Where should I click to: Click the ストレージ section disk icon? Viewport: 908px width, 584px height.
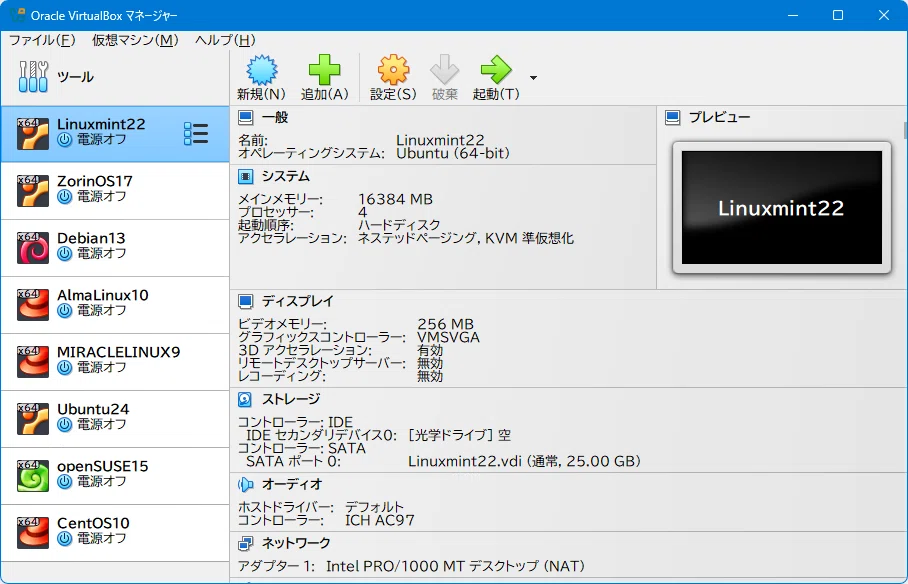coord(246,399)
